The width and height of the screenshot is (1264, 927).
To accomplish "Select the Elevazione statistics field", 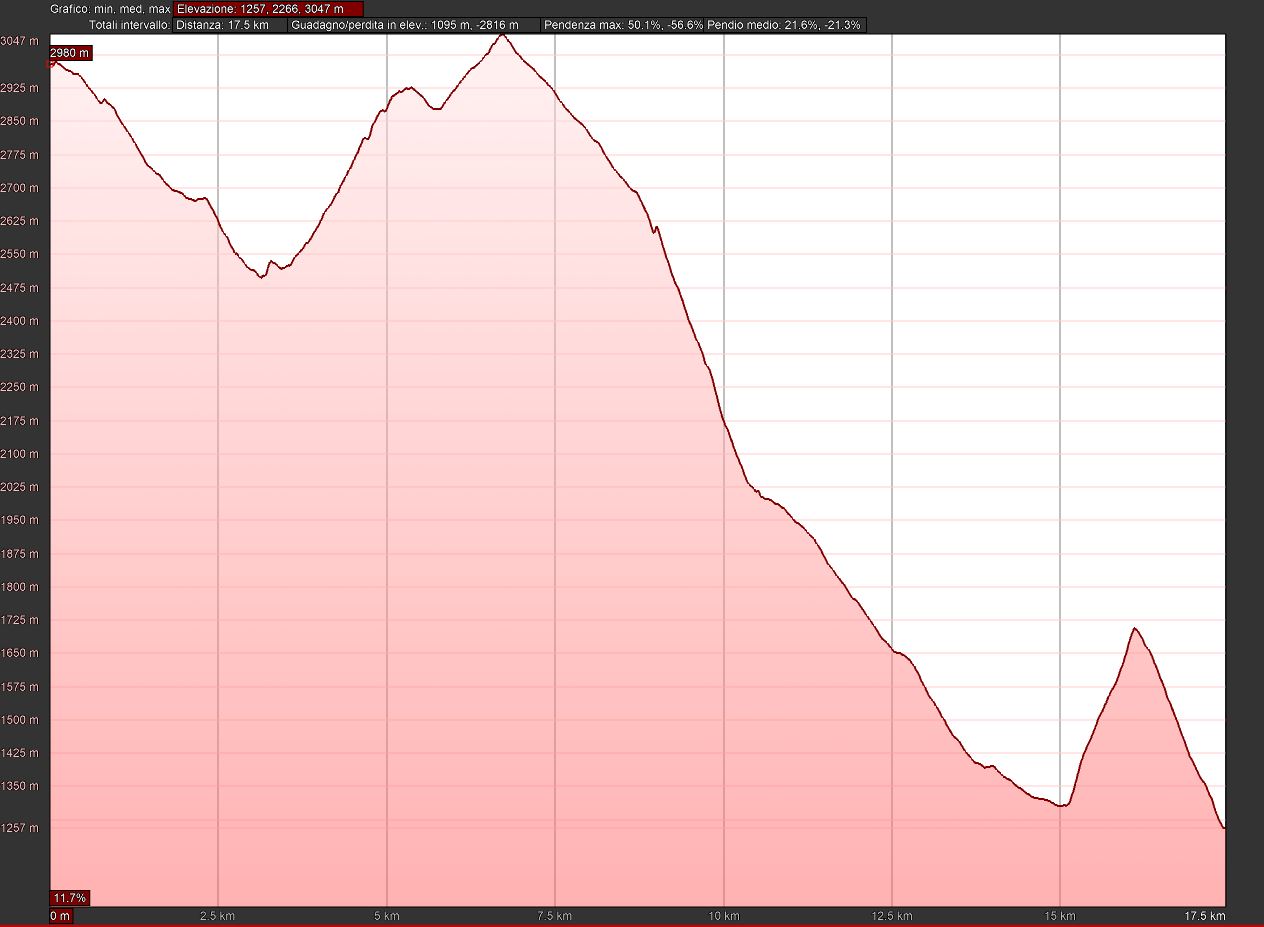I will tap(268, 9).
